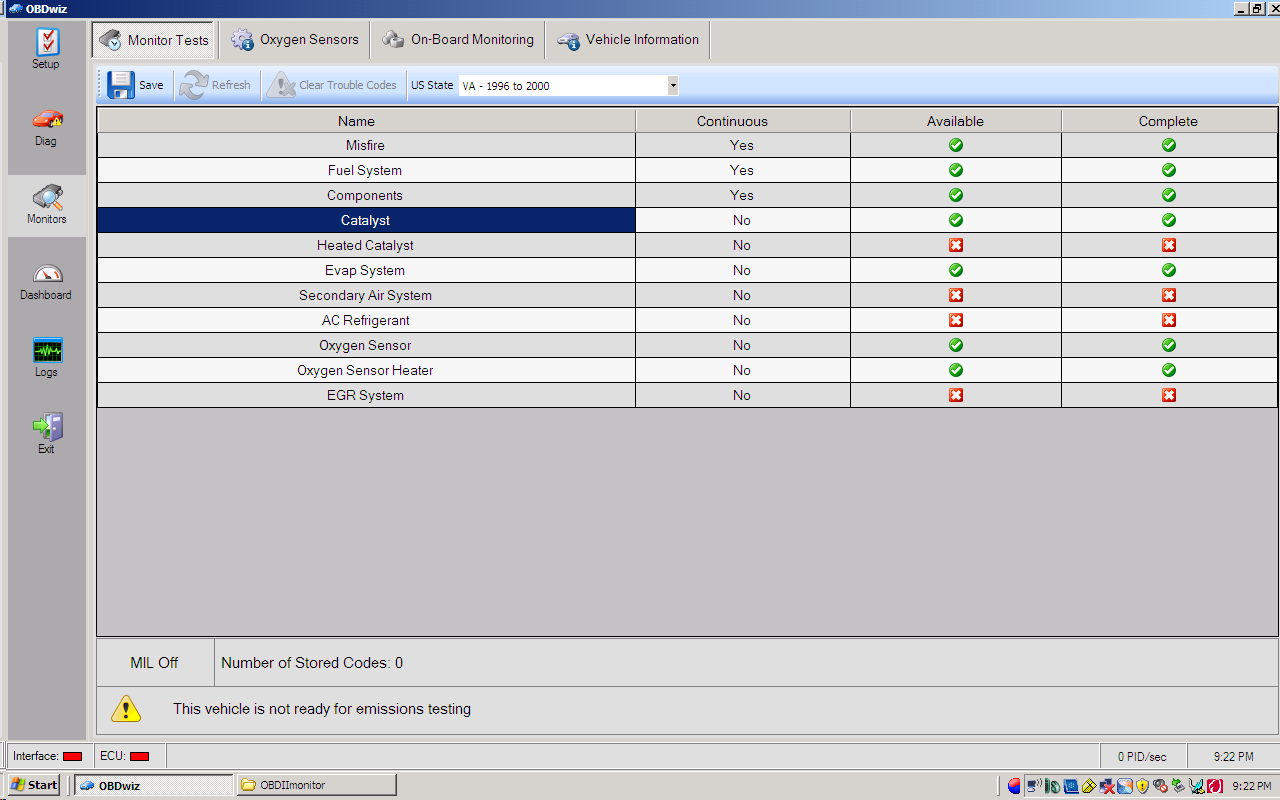Screen dimensions: 1280x800
Task: Click the Complete column header
Action: 1167,121
